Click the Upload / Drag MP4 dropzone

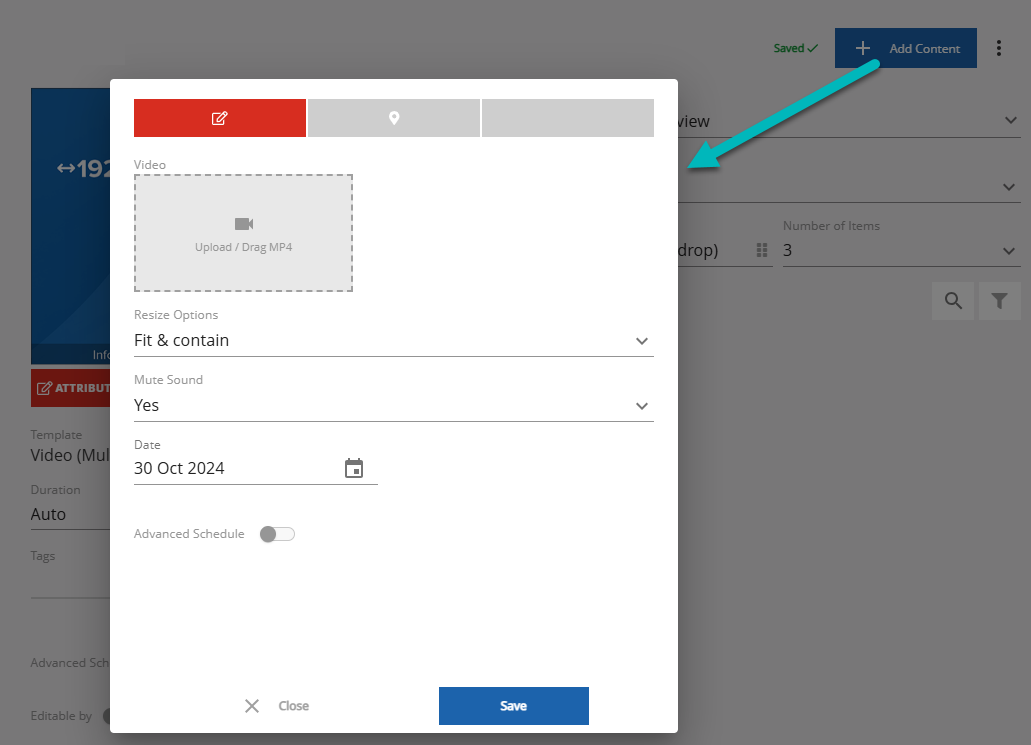coord(243,233)
